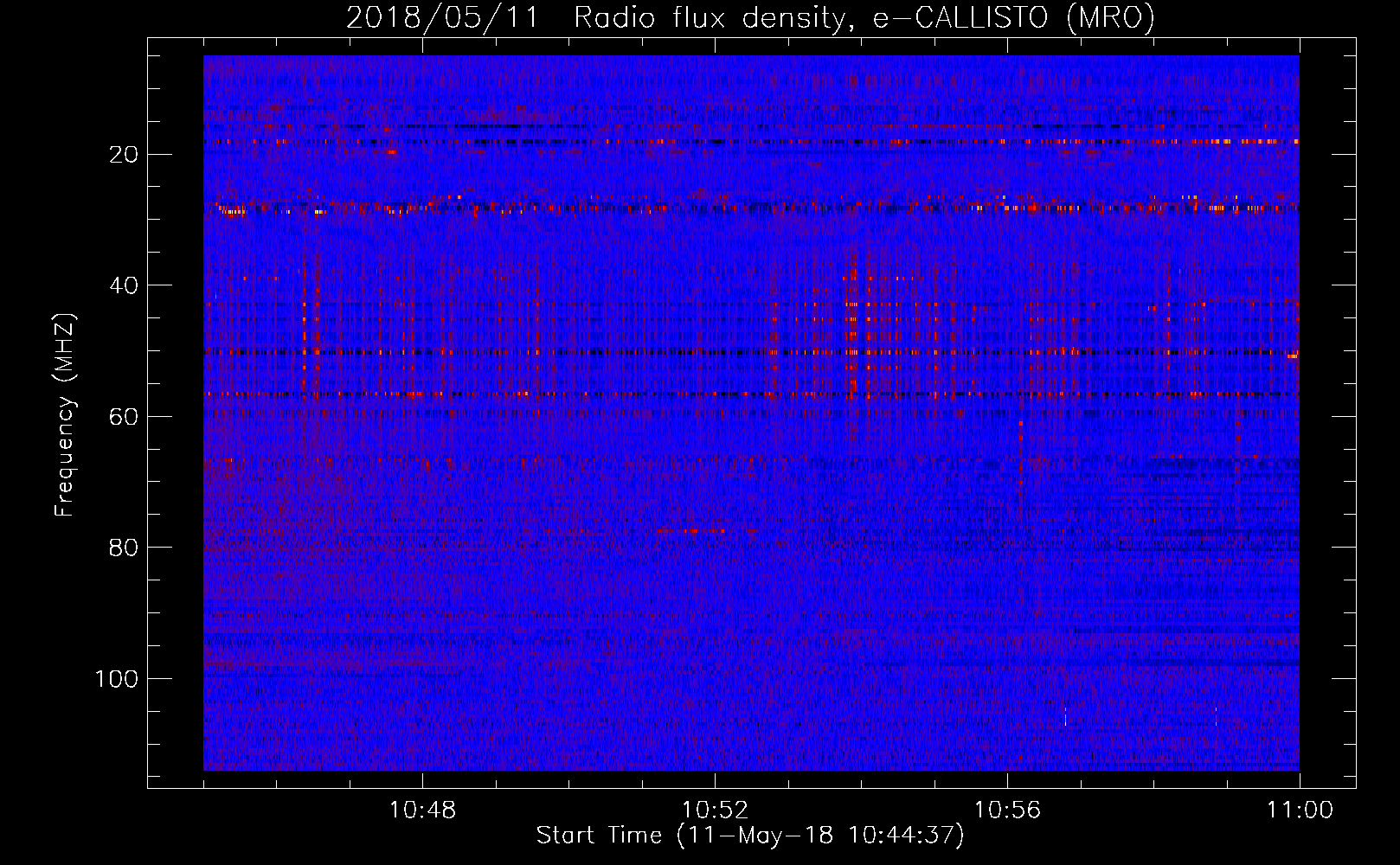Click the 100 MHz frequency tick label
This screenshot has height=865, width=1400.
click(x=117, y=679)
